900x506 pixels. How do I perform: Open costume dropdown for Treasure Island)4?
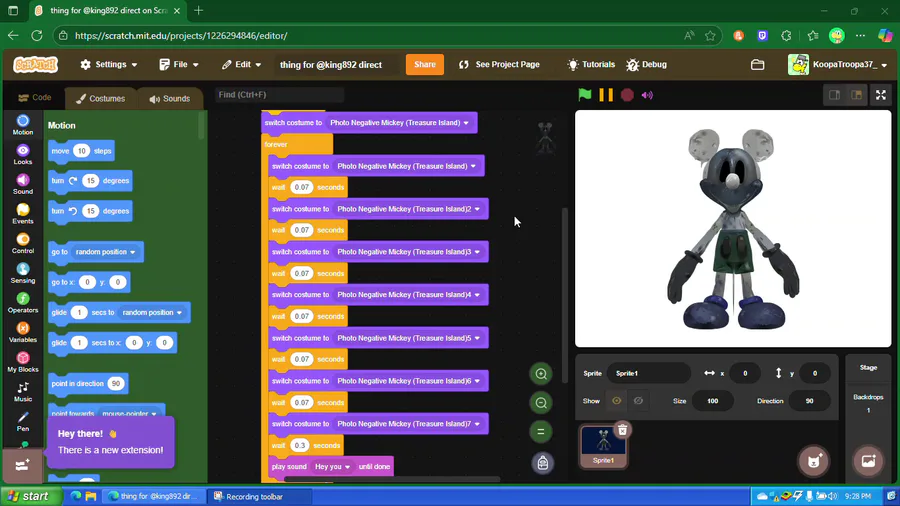tap(409, 295)
